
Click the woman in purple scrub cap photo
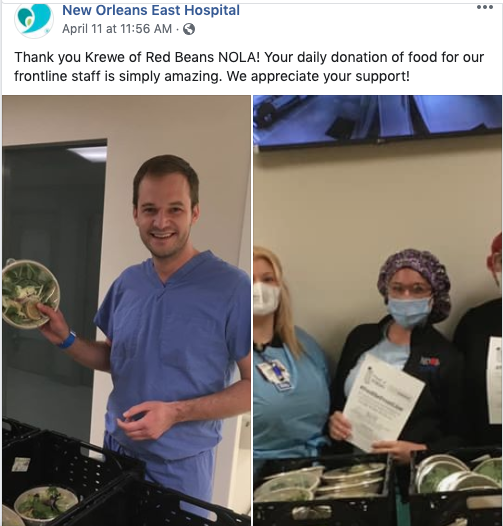click(378, 310)
